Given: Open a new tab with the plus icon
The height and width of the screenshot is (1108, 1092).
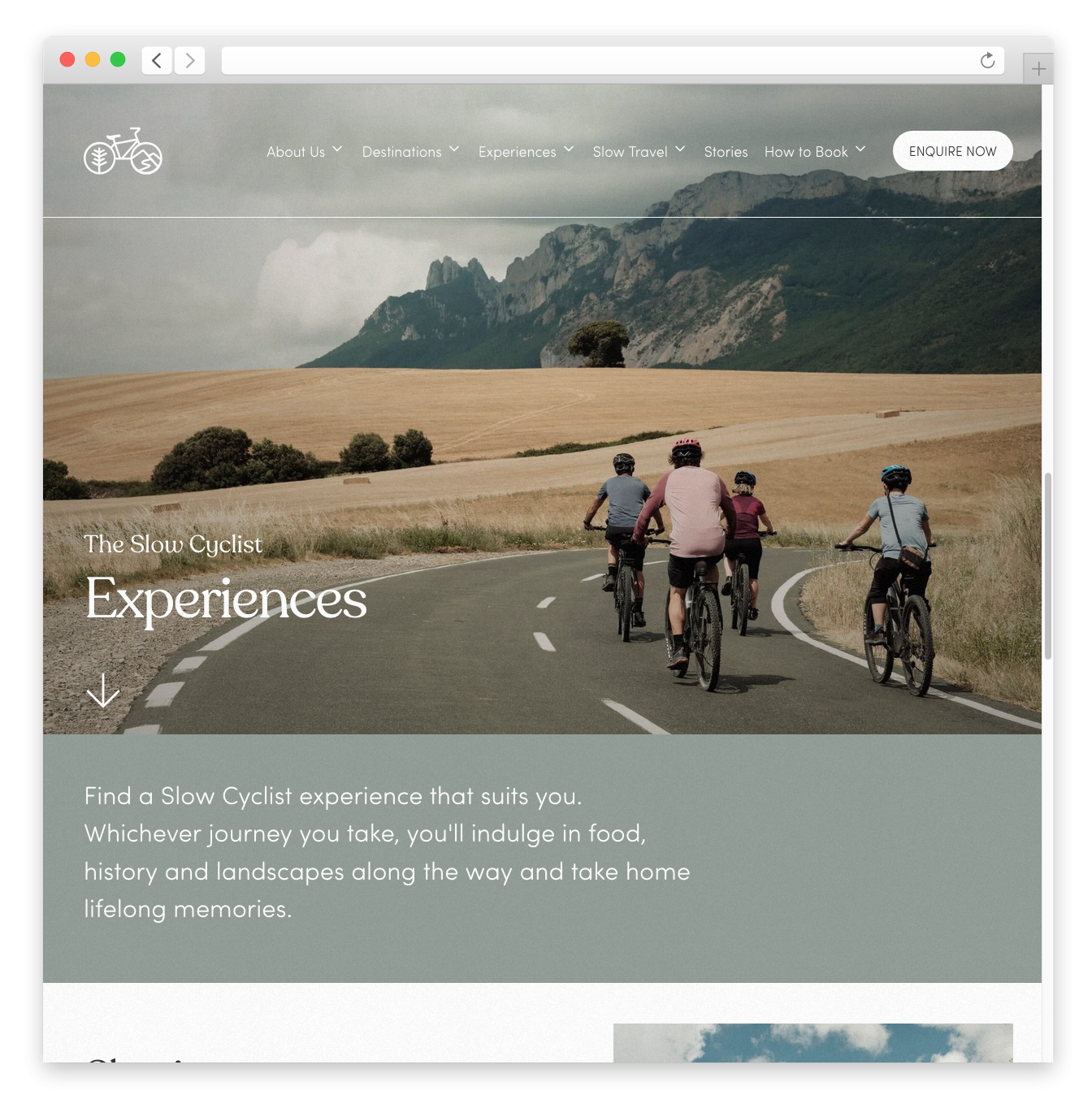Looking at the screenshot, I should 1038,69.
